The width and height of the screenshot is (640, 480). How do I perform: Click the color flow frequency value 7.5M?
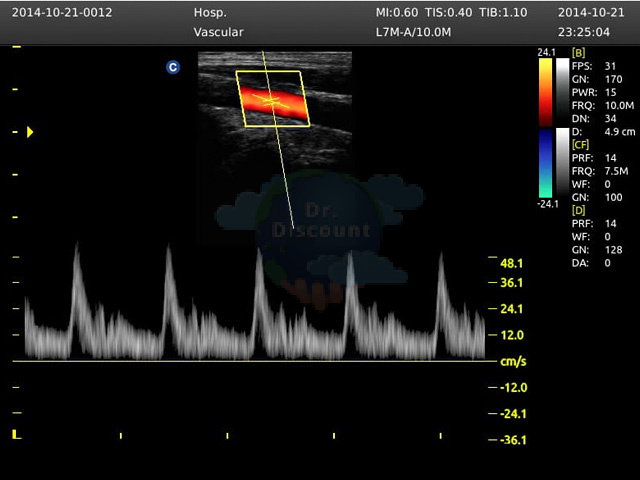[x=616, y=171]
